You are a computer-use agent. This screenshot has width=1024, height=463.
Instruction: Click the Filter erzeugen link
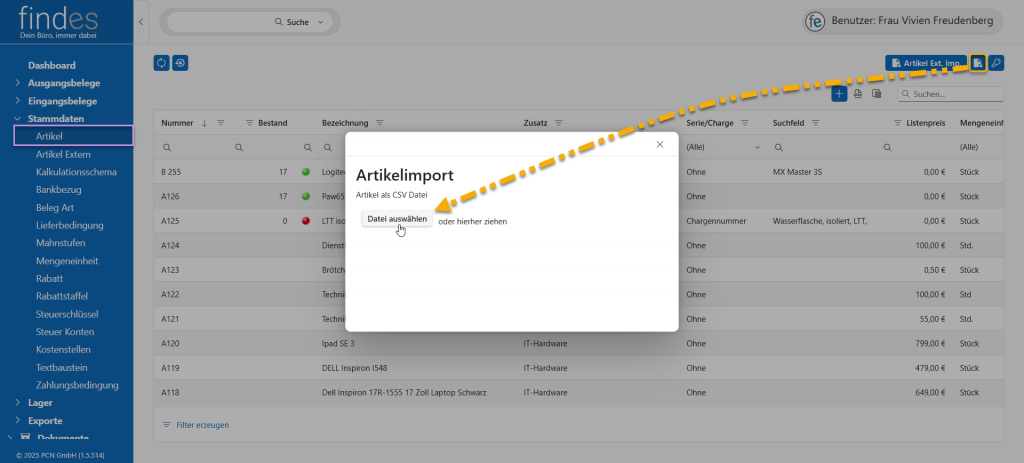(x=202, y=425)
